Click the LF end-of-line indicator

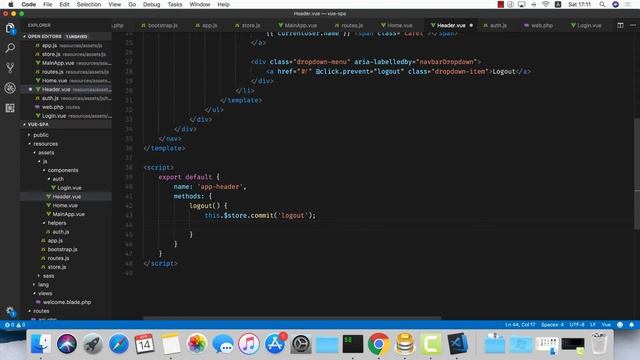point(593,325)
